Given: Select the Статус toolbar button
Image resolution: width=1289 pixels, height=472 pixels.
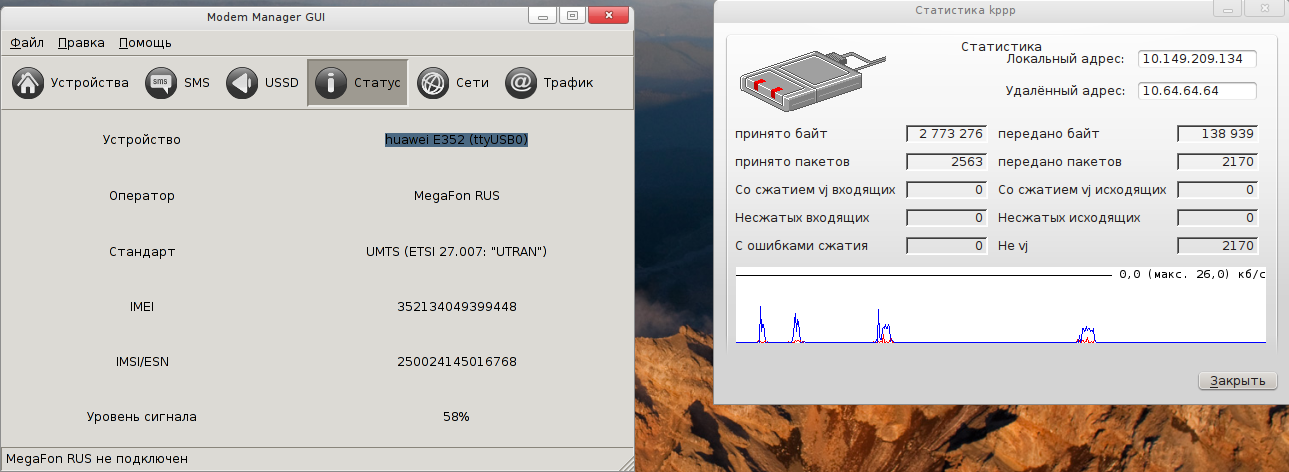Looking at the screenshot, I should [x=357, y=82].
